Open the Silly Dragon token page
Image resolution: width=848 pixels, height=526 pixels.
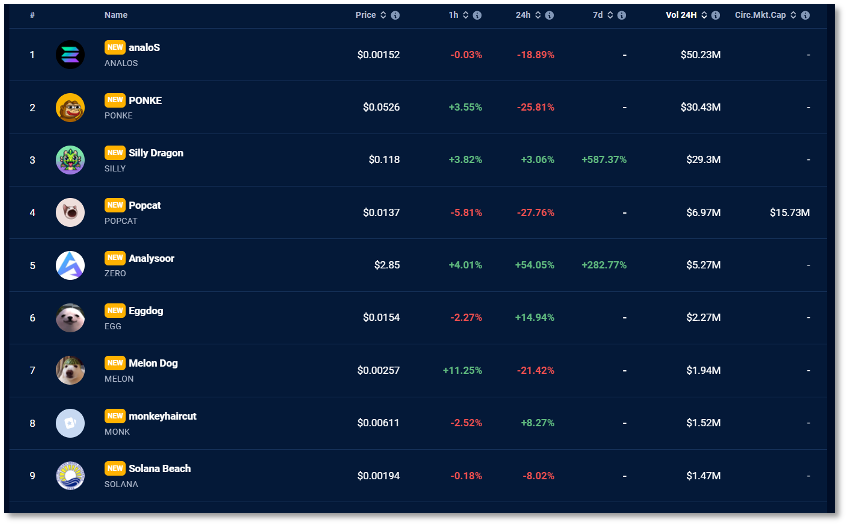point(156,153)
